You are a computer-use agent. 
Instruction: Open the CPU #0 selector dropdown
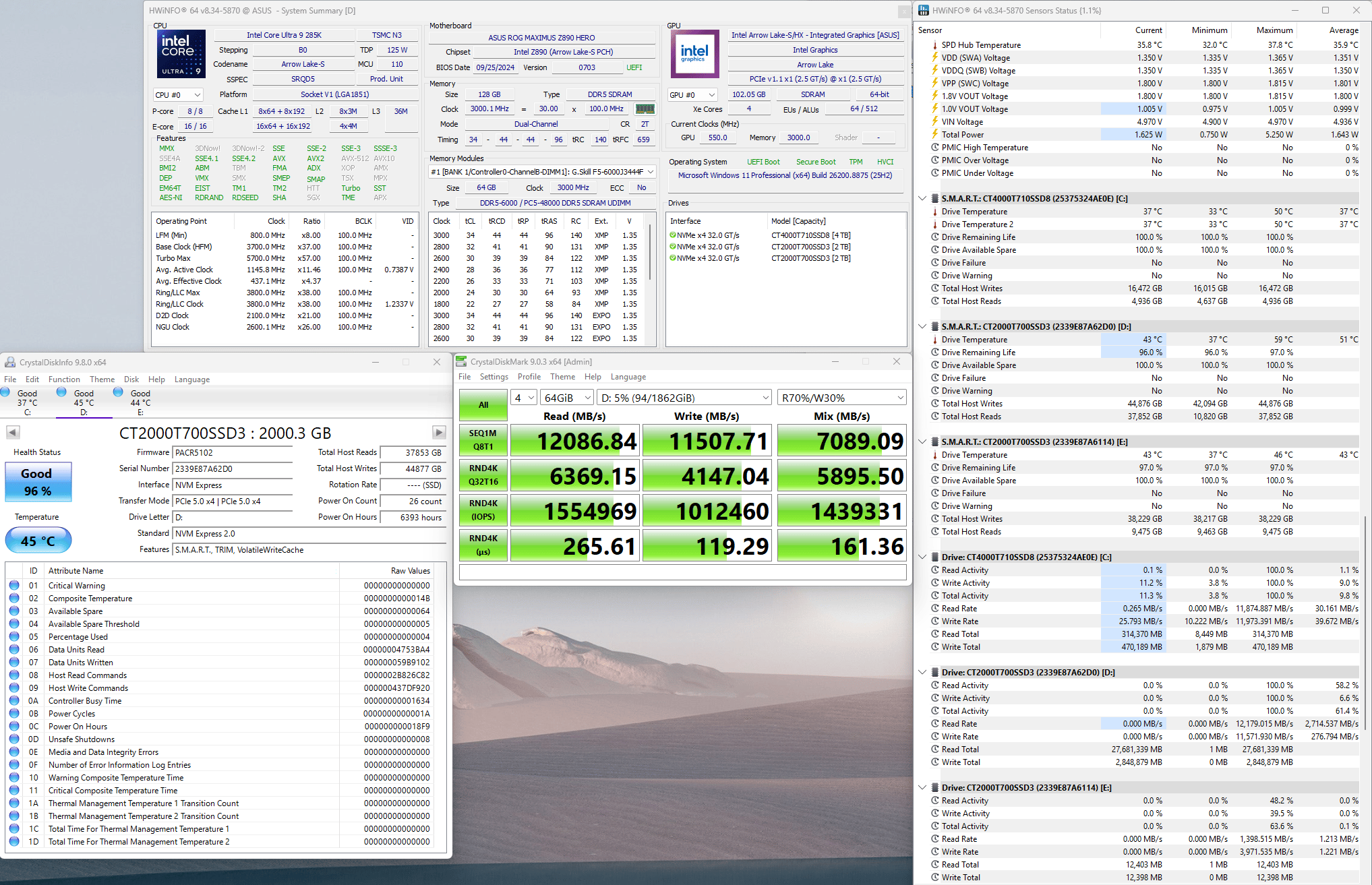(x=178, y=95)
